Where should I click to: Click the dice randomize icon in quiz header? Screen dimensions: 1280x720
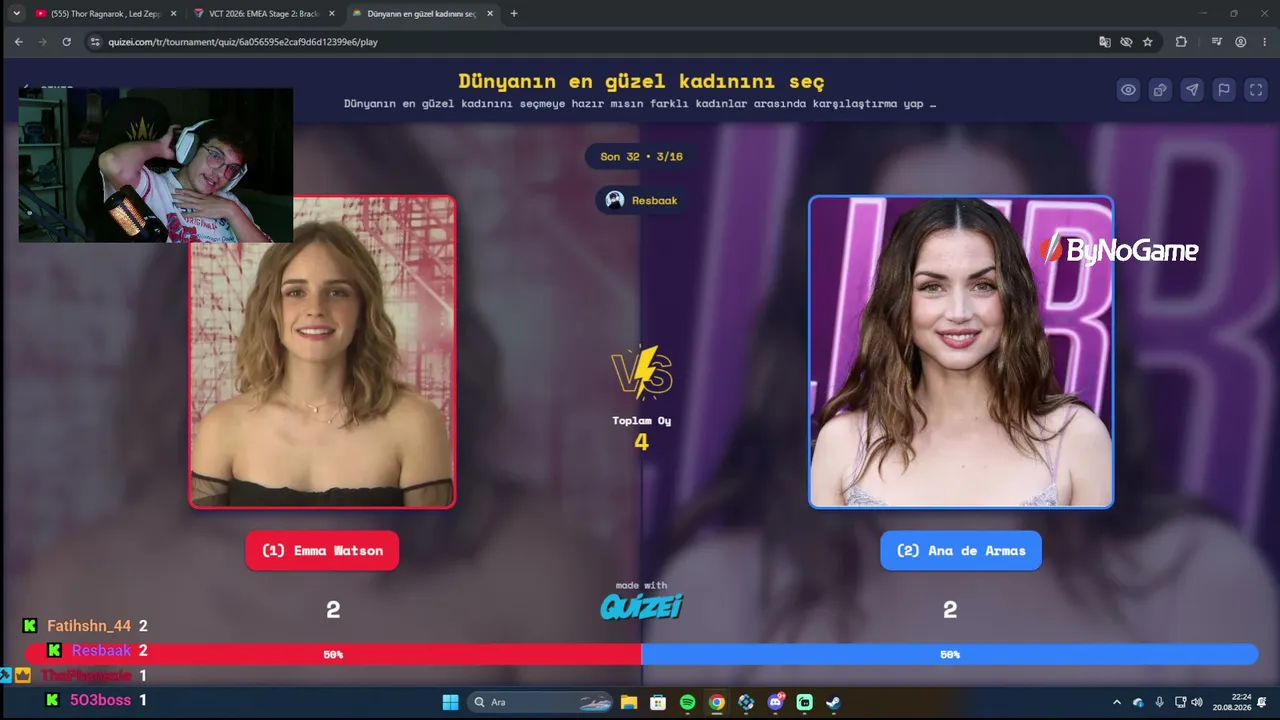pos(1160,90)
